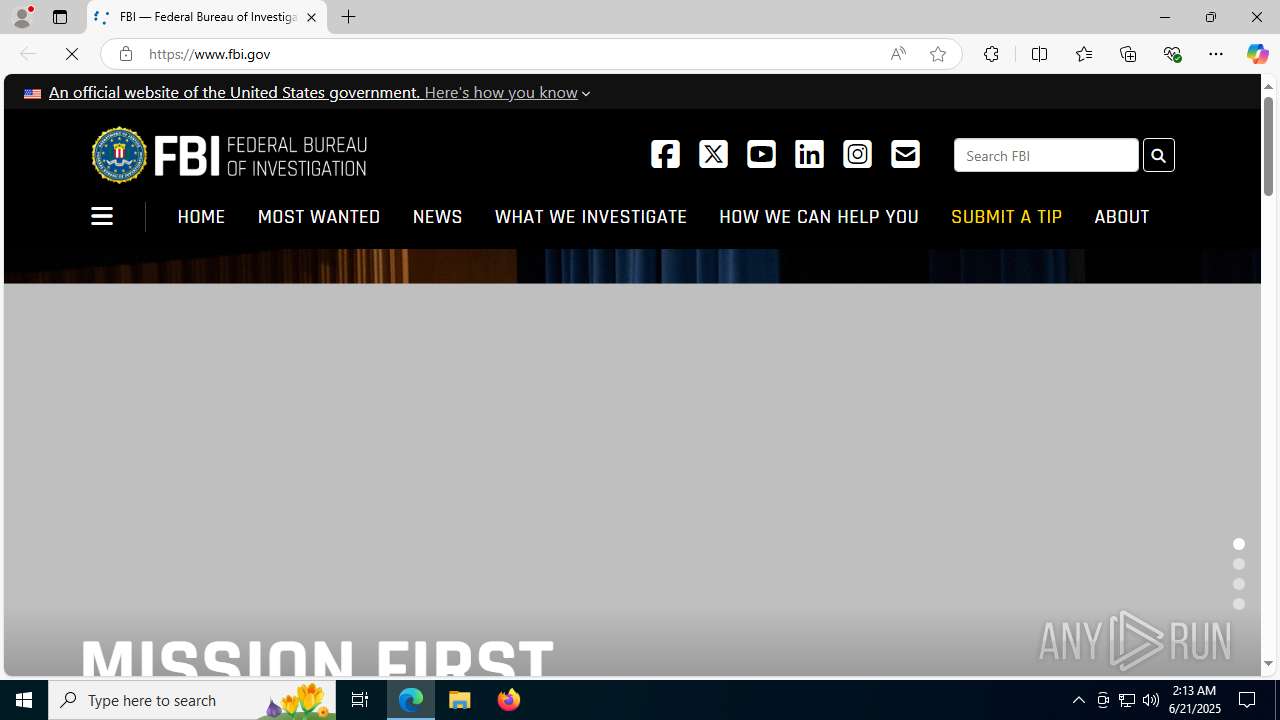Select the FBI tab title
1280x720 pixels.
pos(208,17)
